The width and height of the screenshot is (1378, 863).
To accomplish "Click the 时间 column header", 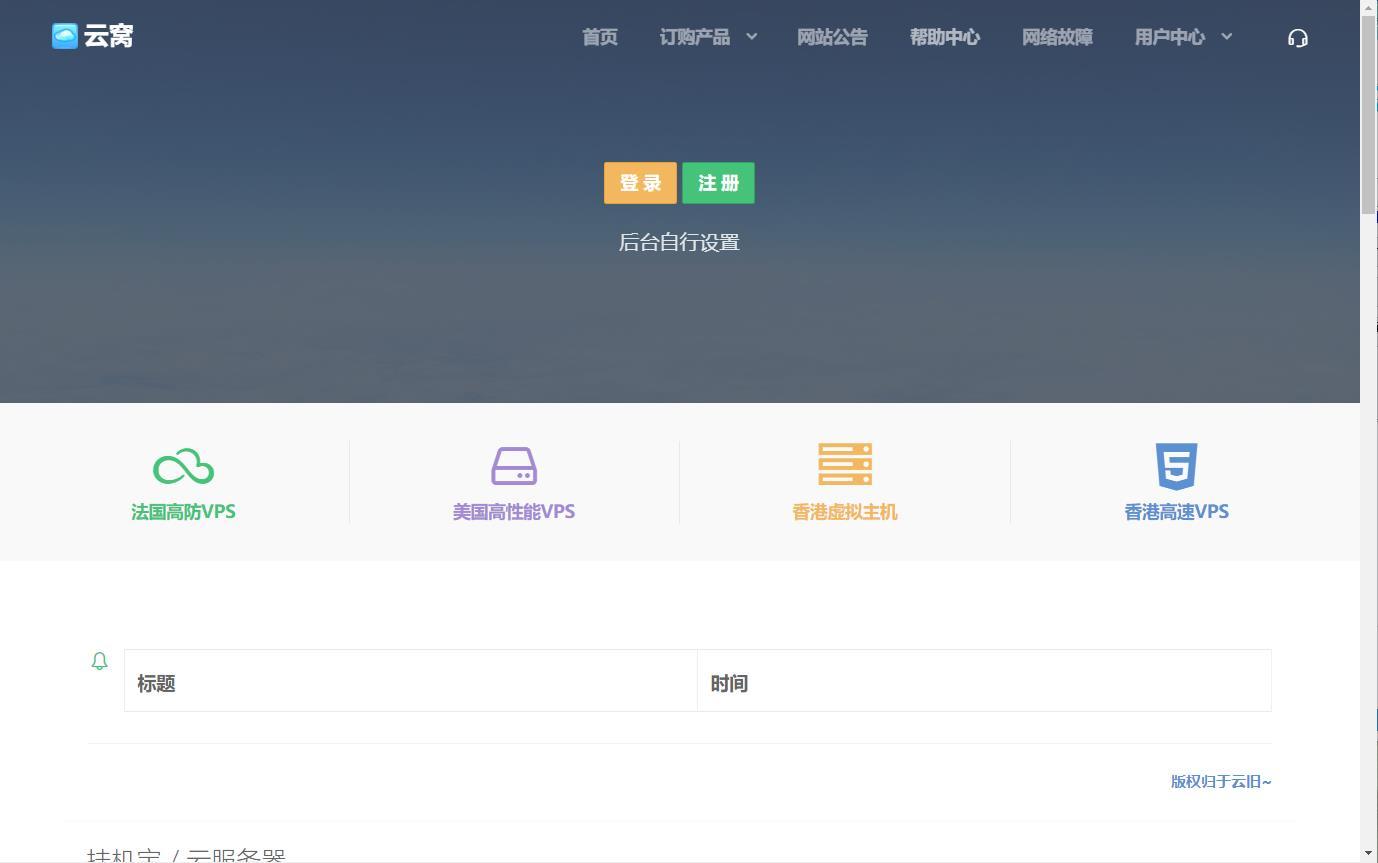I will click(729, 683).
